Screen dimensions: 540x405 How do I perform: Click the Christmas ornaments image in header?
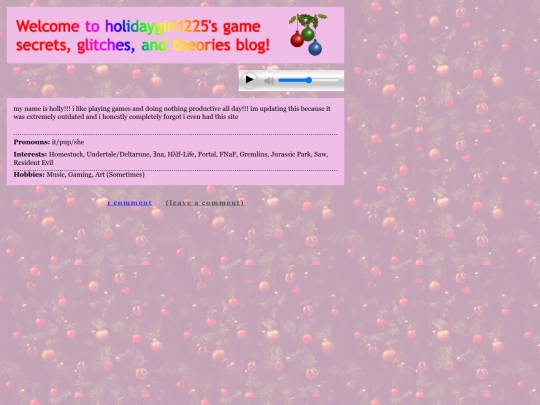[308, 34]
